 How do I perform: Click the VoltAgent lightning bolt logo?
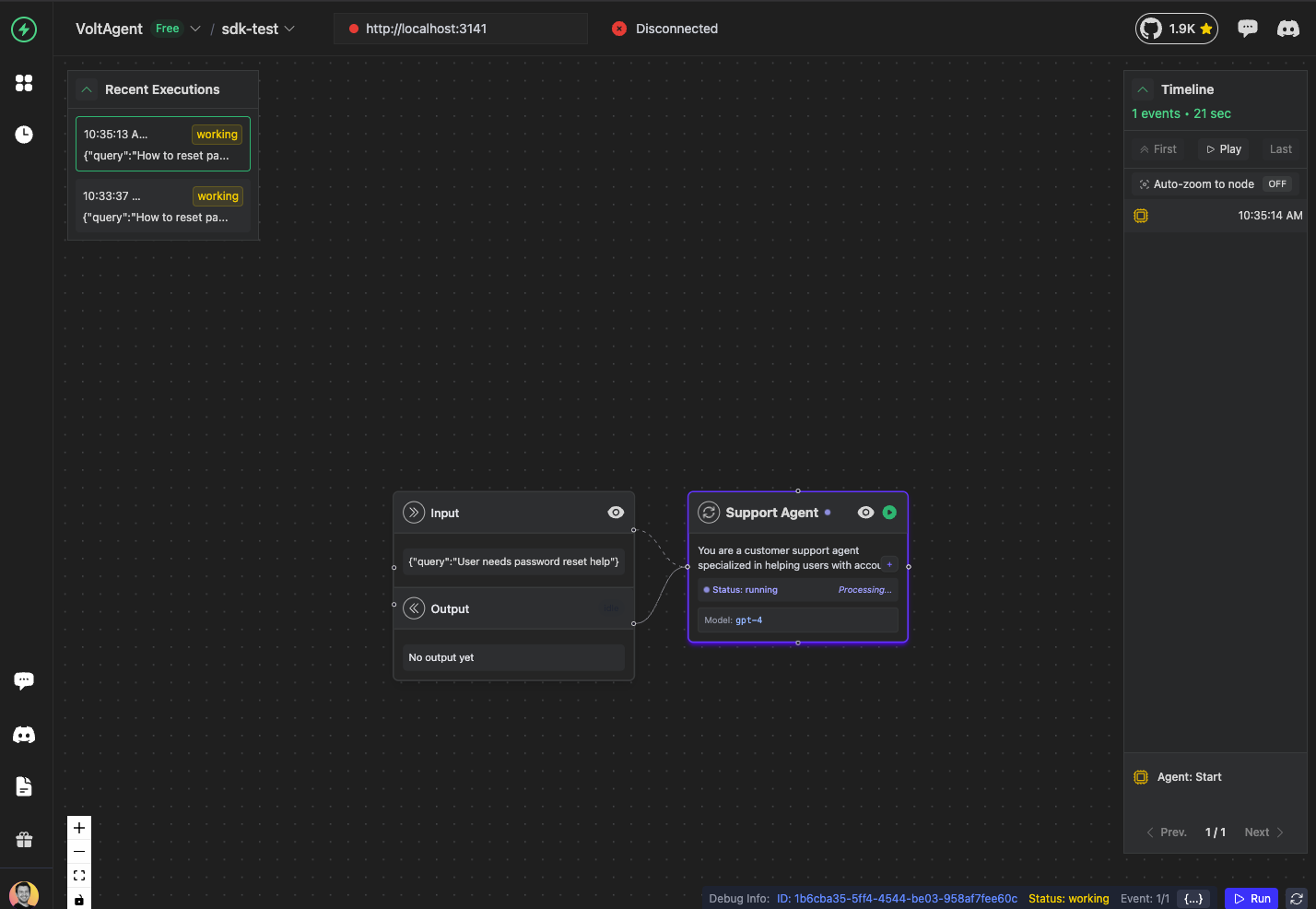tap(24, 30)
